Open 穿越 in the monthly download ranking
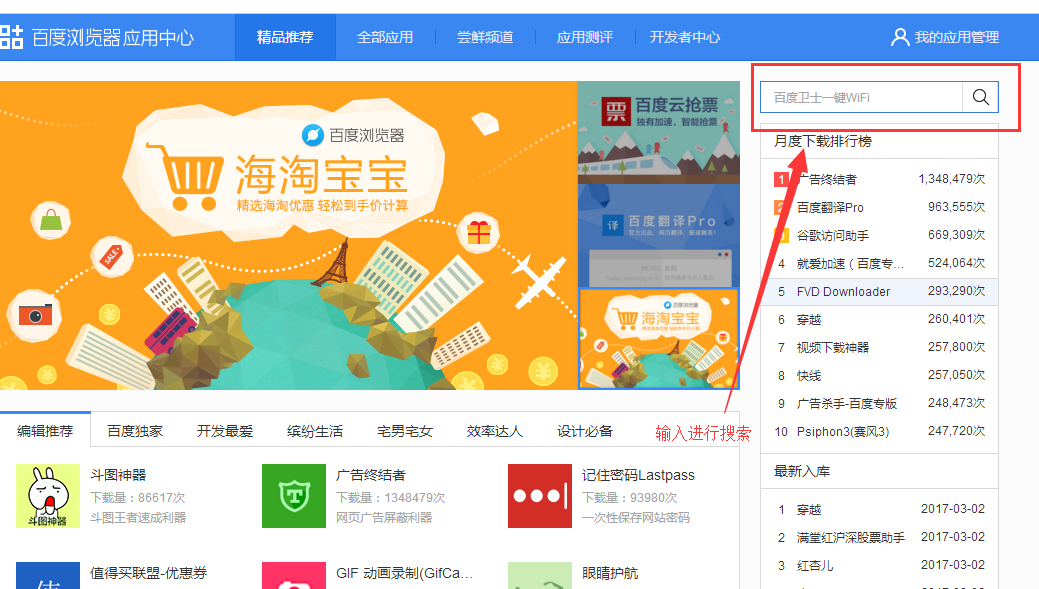 [x=809, y=320]
